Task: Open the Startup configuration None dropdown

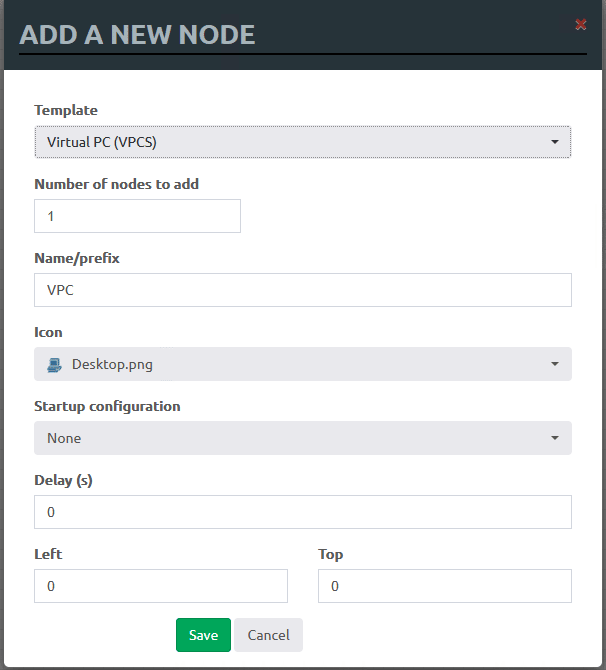Action: click(x=302, y=438)
